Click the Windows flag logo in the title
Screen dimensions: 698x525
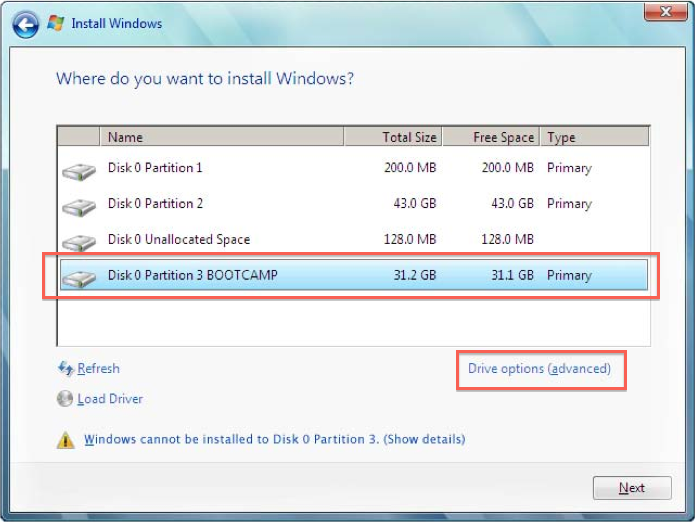[56, 23]
